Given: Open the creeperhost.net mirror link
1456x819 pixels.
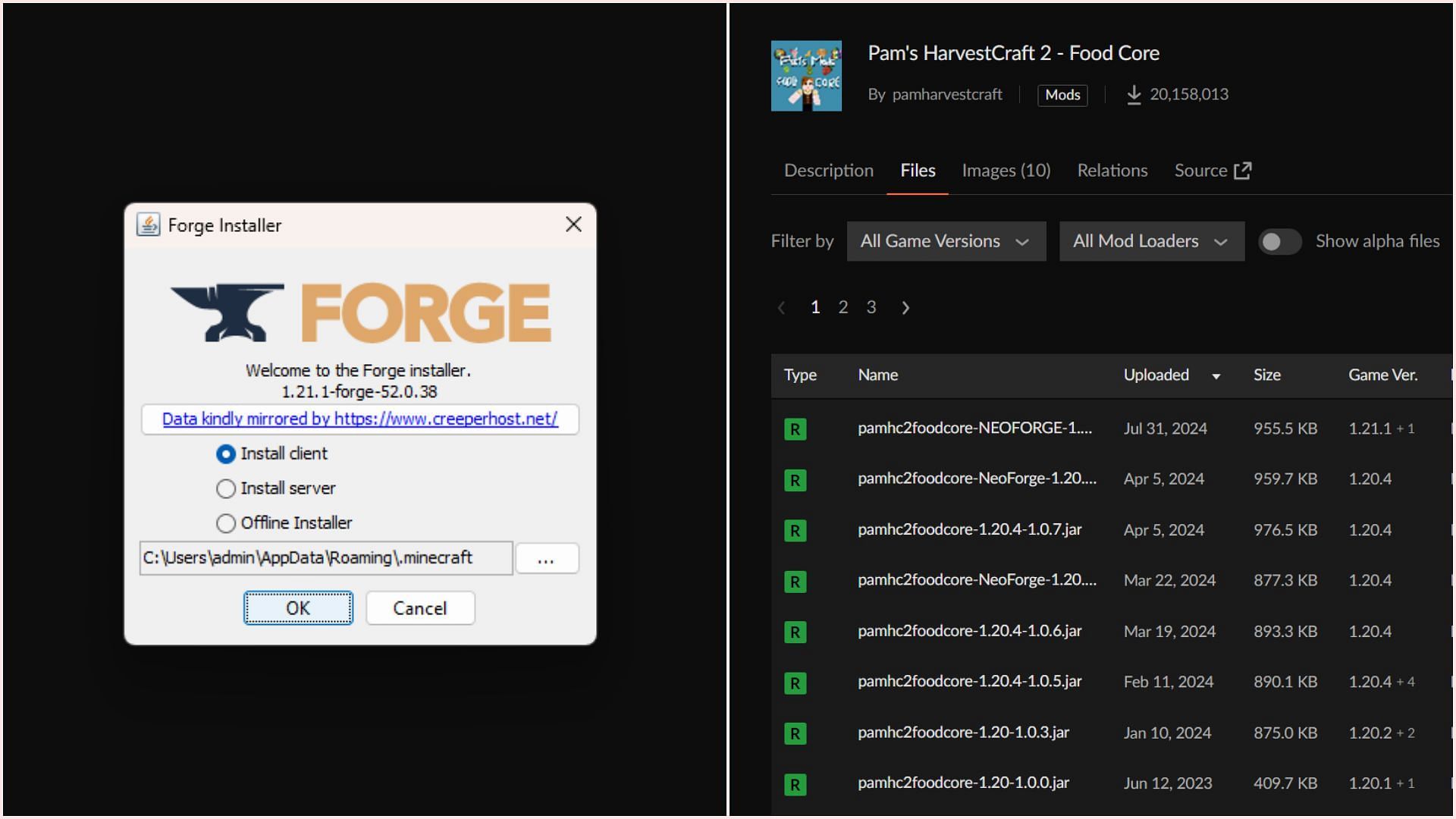Looking at the screenshot, I should (360, 419).
